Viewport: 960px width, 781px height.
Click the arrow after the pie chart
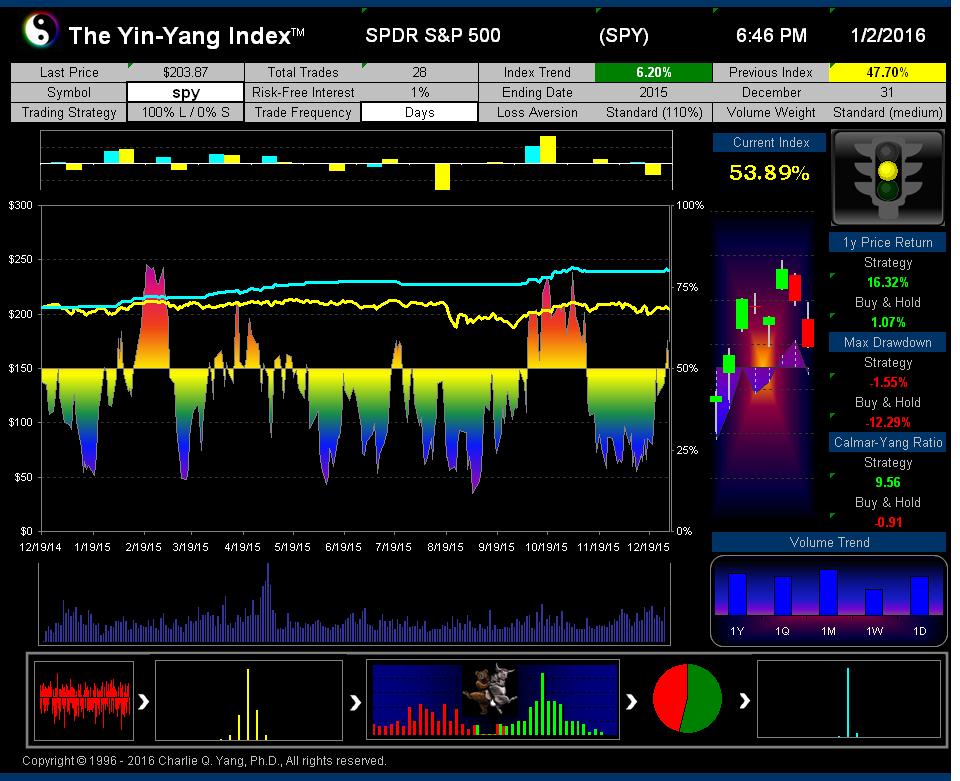(744, 700)
